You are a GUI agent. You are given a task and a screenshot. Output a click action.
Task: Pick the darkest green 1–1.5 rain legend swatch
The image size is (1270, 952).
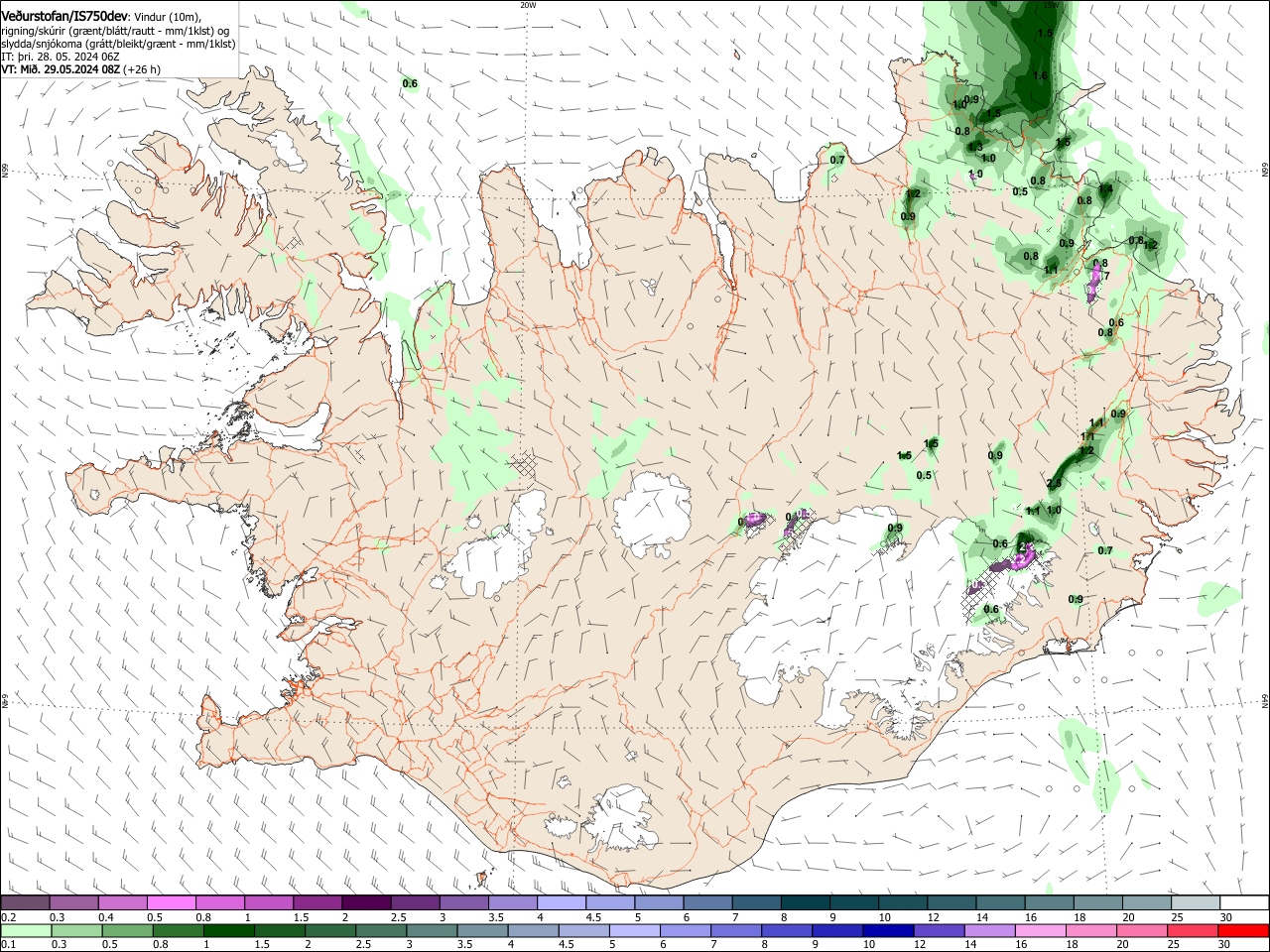[x=228, y=930]
